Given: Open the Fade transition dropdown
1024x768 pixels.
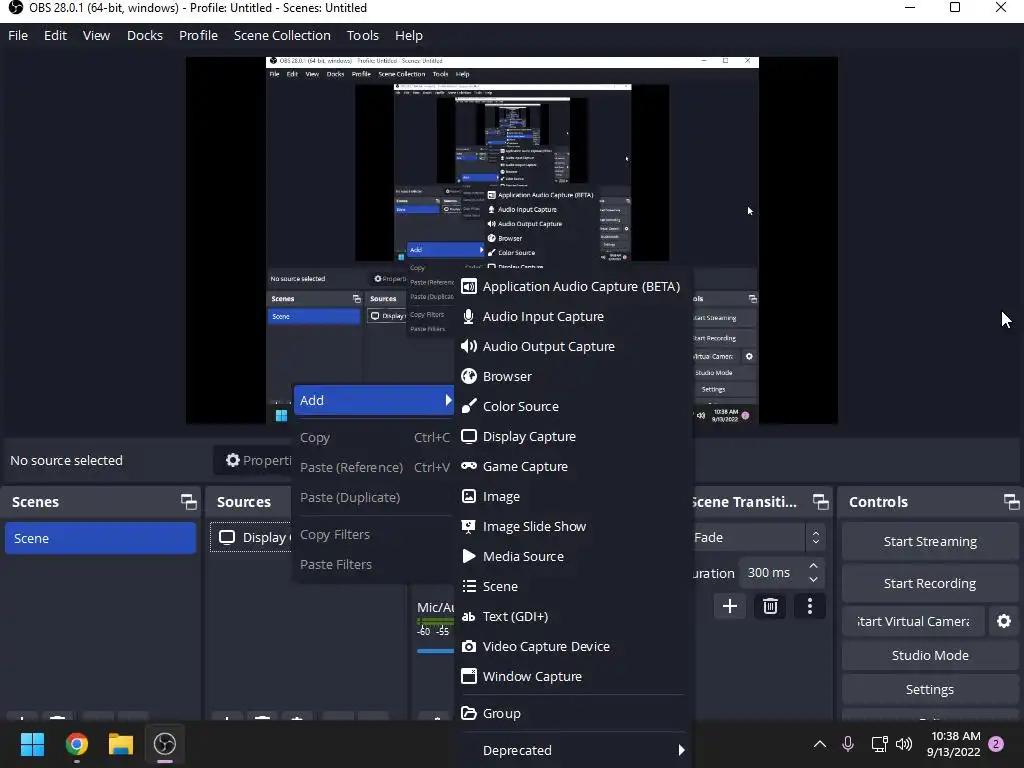Looking at the screenshot, I should click(757, 537).
